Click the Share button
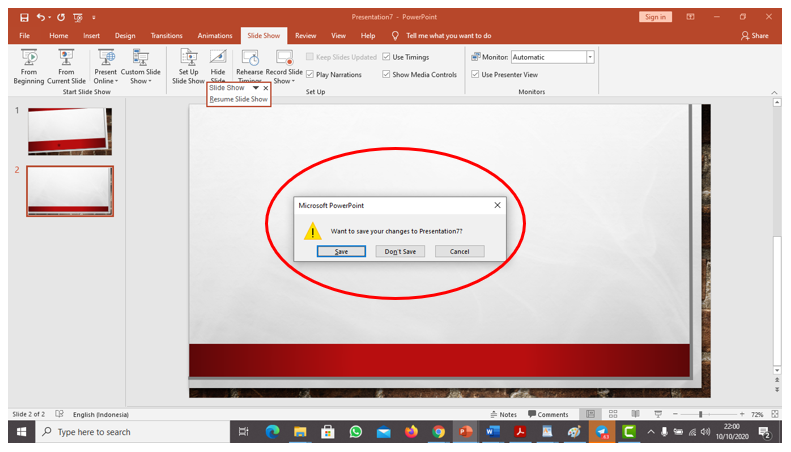This screenshot has height=452, width=791. tap(755, 36)
